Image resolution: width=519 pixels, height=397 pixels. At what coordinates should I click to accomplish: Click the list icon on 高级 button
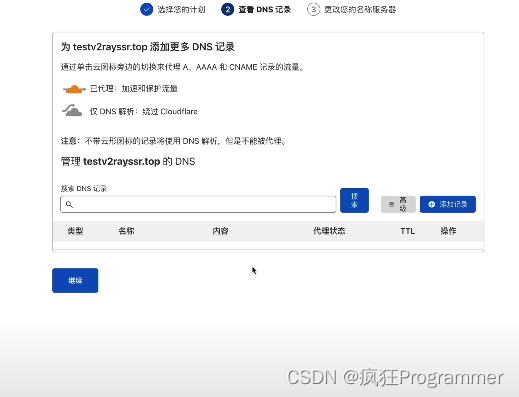[x=391, y=204]
